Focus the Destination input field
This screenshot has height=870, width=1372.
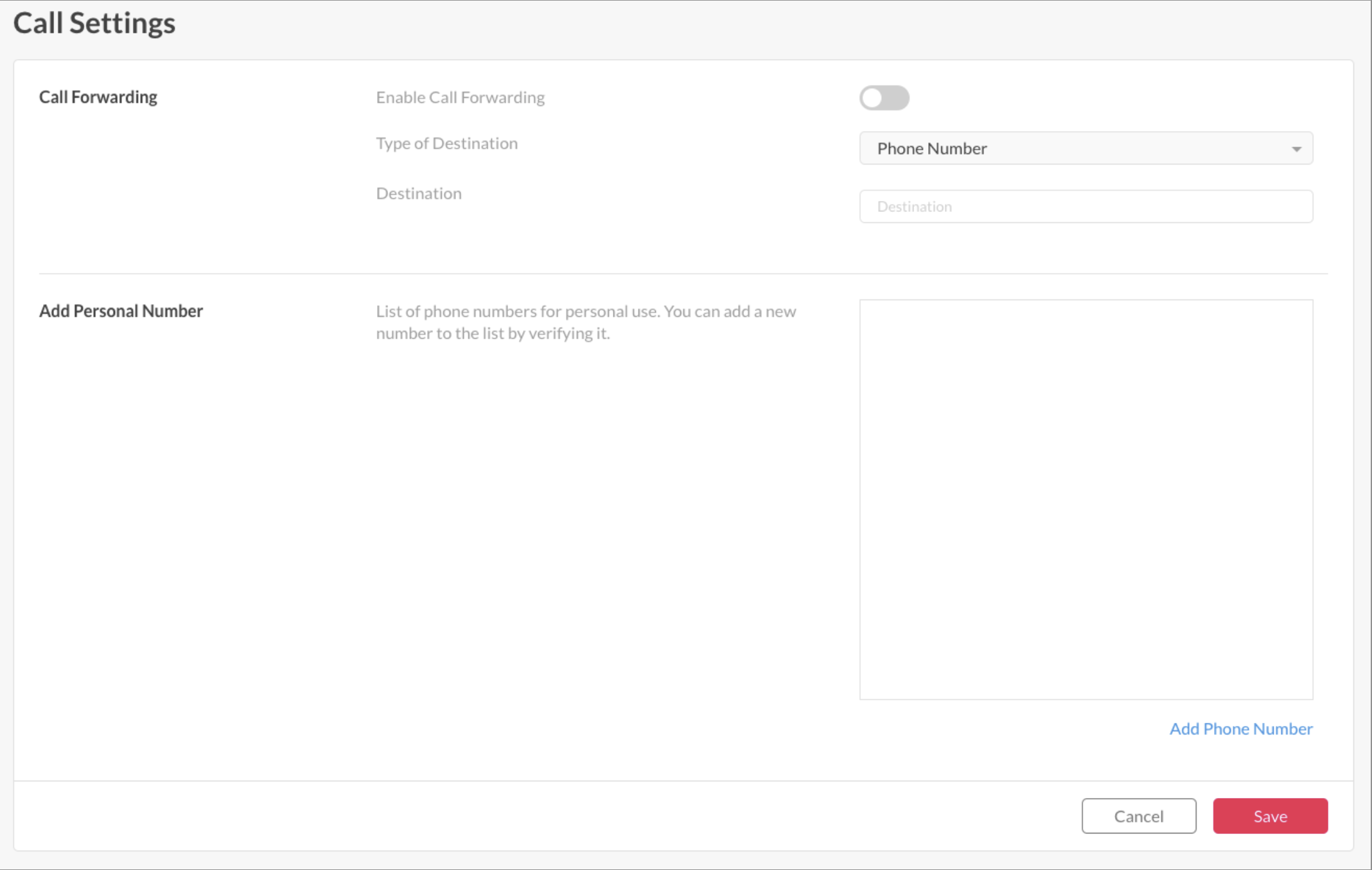coord(1086,206)
